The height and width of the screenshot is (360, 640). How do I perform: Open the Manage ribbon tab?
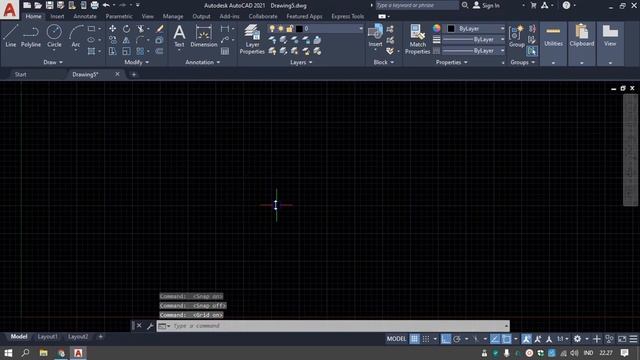coord(173,16)
